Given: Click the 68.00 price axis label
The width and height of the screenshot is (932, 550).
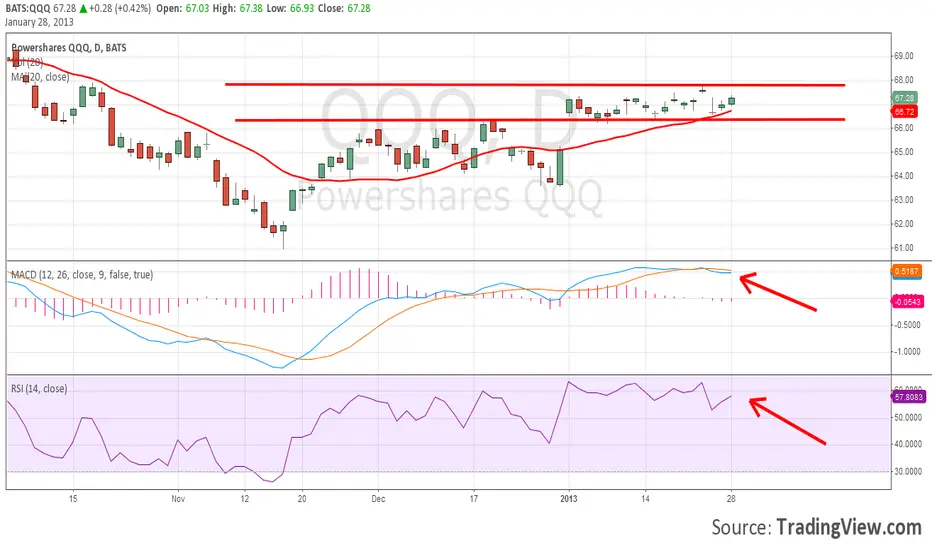Looking at the screenshot, I should [x=903, y=80].
